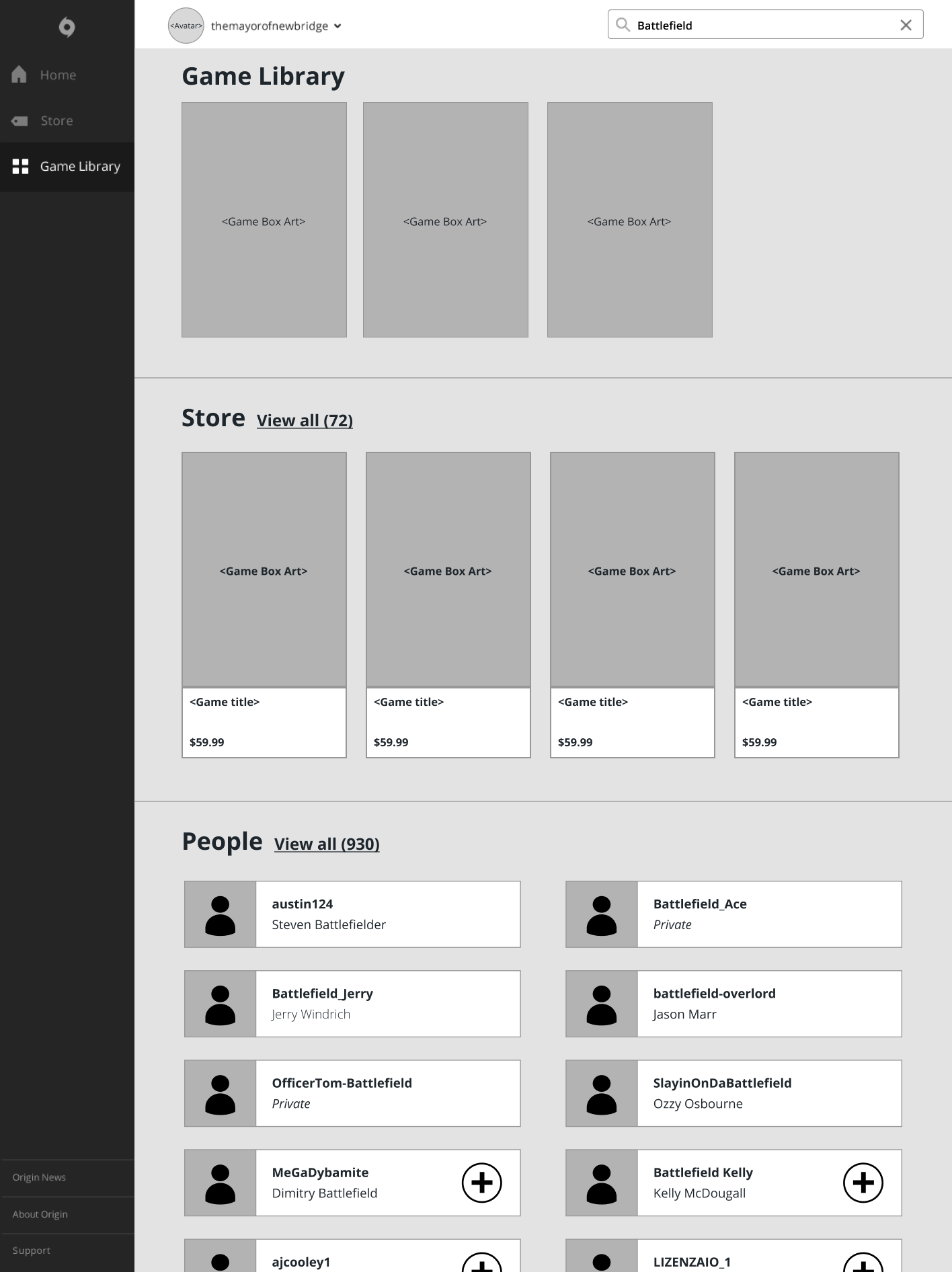Clear the search with X icon
The height and width of the screenshot is (1272, 952).
point(906,26)
